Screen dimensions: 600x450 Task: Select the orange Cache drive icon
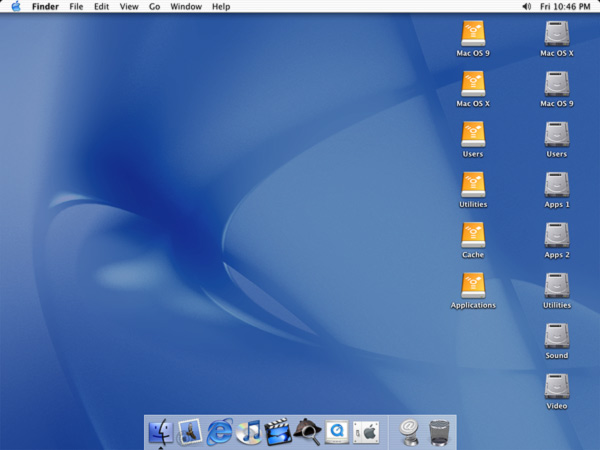tap(473, 235)
